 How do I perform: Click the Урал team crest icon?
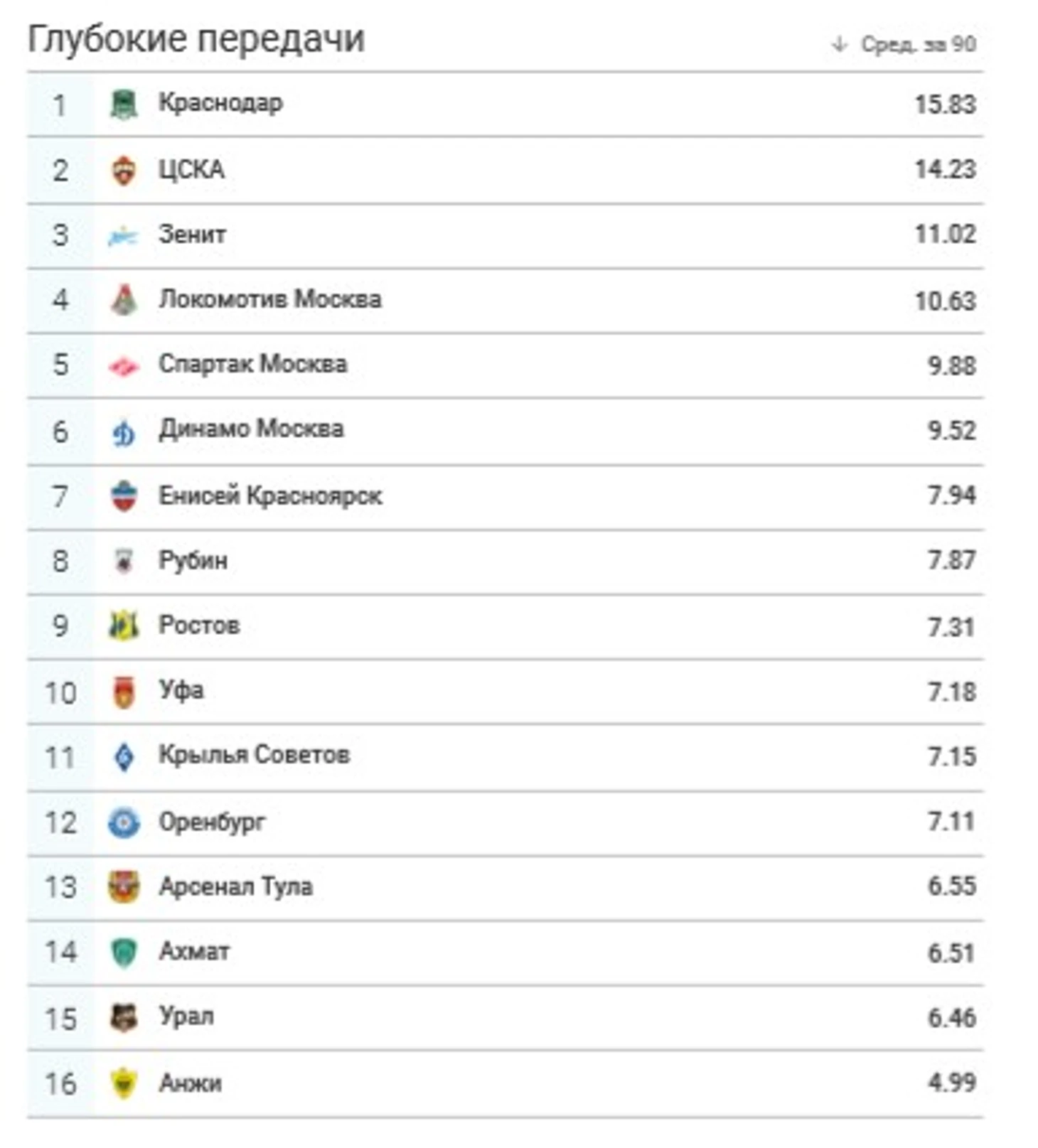point(124,1017)
